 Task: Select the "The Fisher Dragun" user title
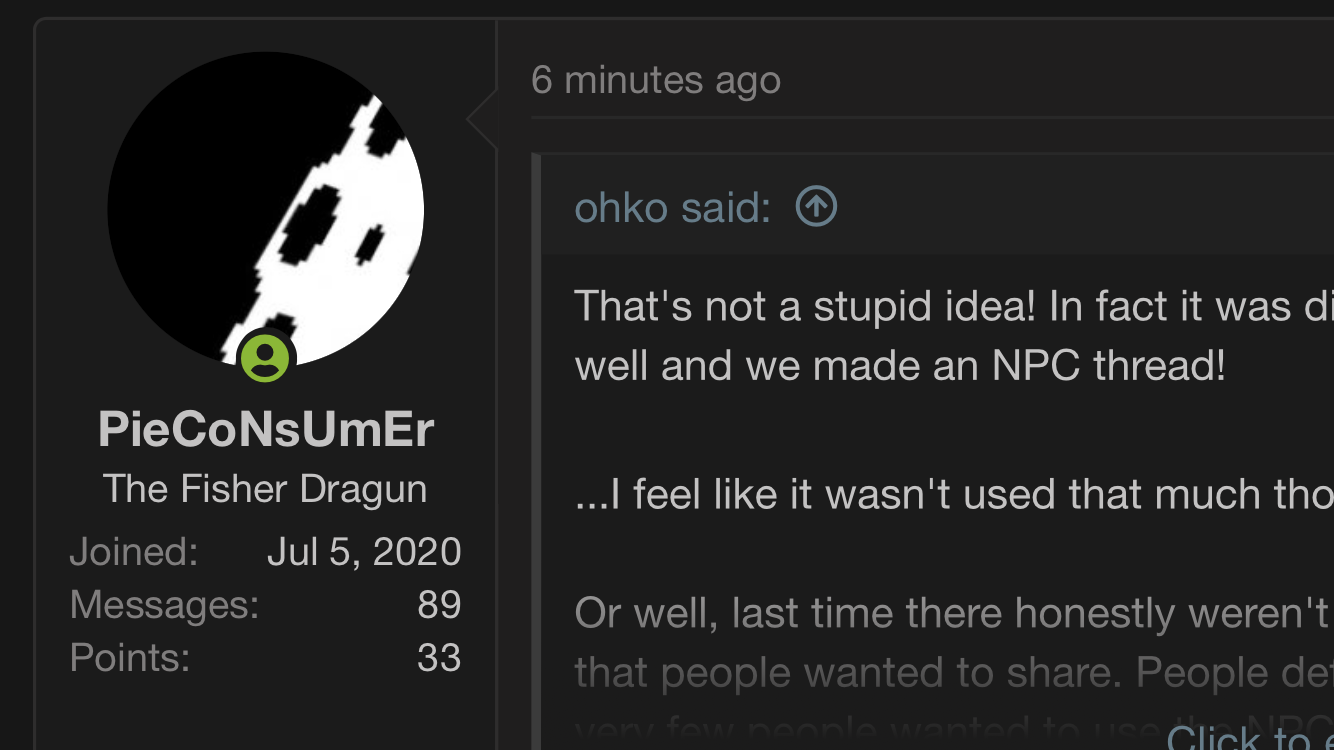coord(265,488)
